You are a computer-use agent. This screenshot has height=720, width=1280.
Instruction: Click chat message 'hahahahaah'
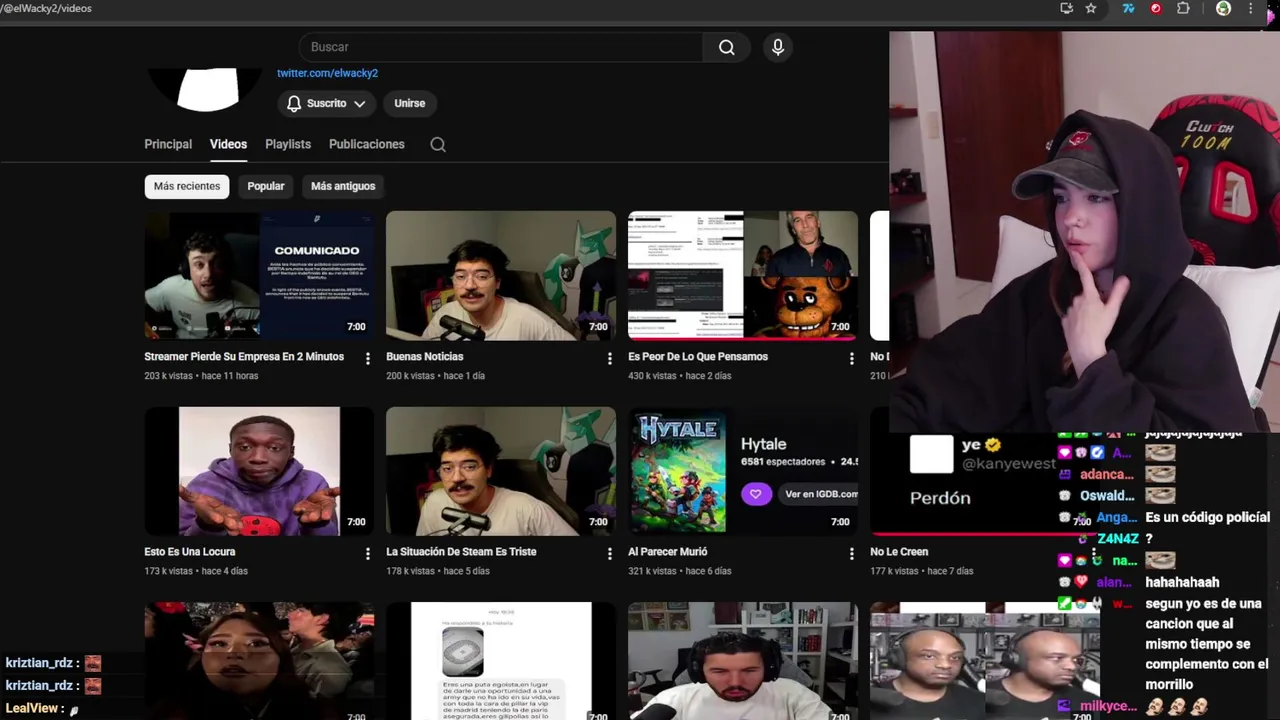coord(1183,582)
